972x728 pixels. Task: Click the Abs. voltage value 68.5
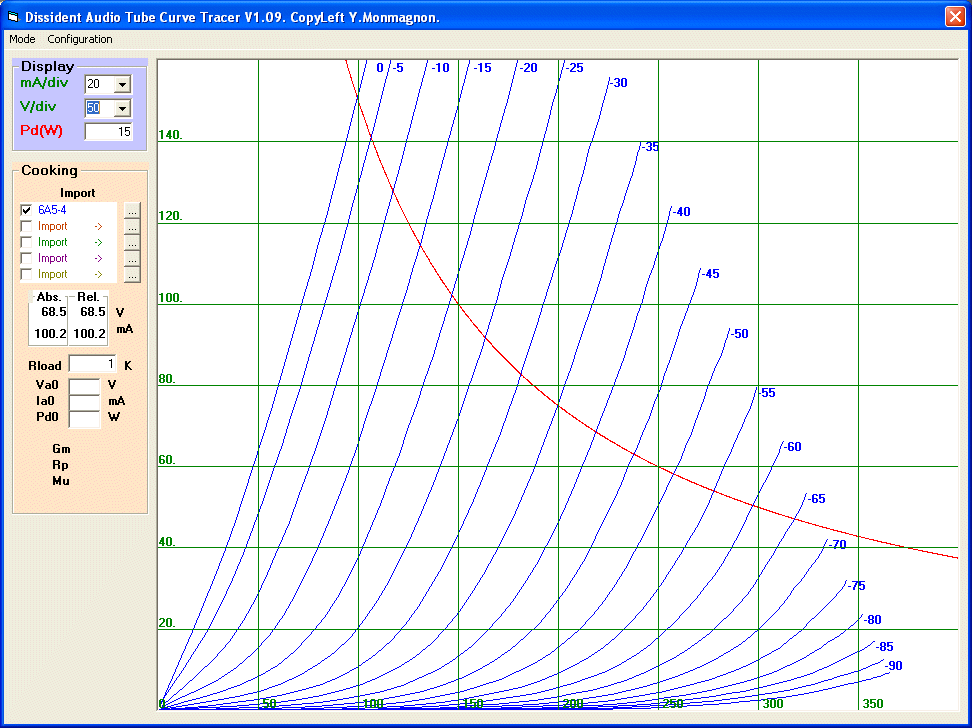point(54,312)
